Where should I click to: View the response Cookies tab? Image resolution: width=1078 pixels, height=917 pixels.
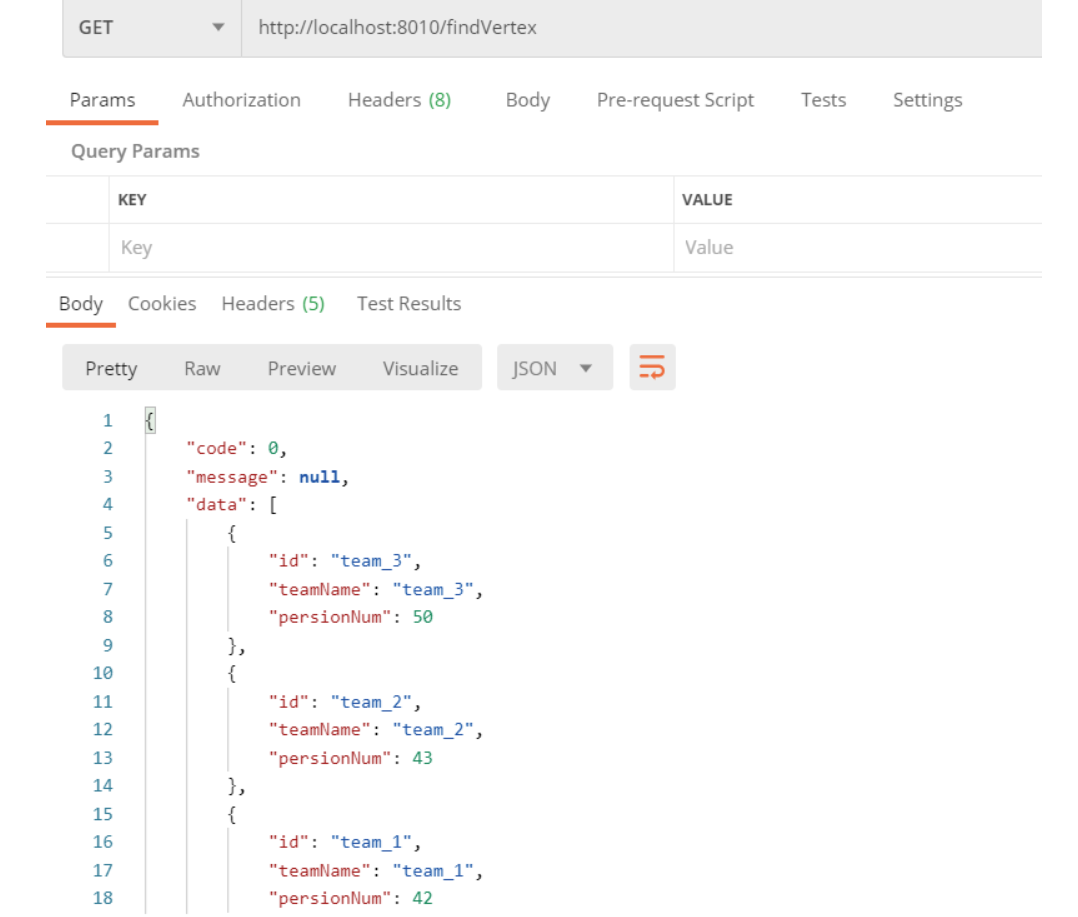click(x=162, y=303)
